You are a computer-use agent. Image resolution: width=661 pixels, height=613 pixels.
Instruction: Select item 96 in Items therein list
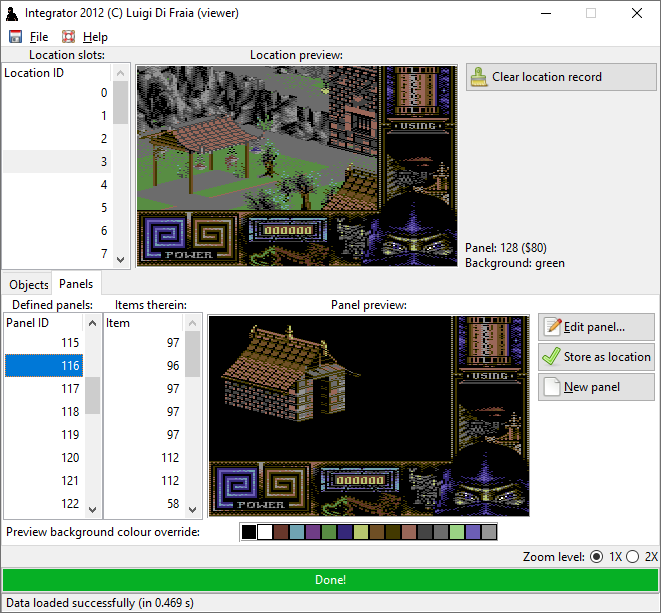pos(144,366)
